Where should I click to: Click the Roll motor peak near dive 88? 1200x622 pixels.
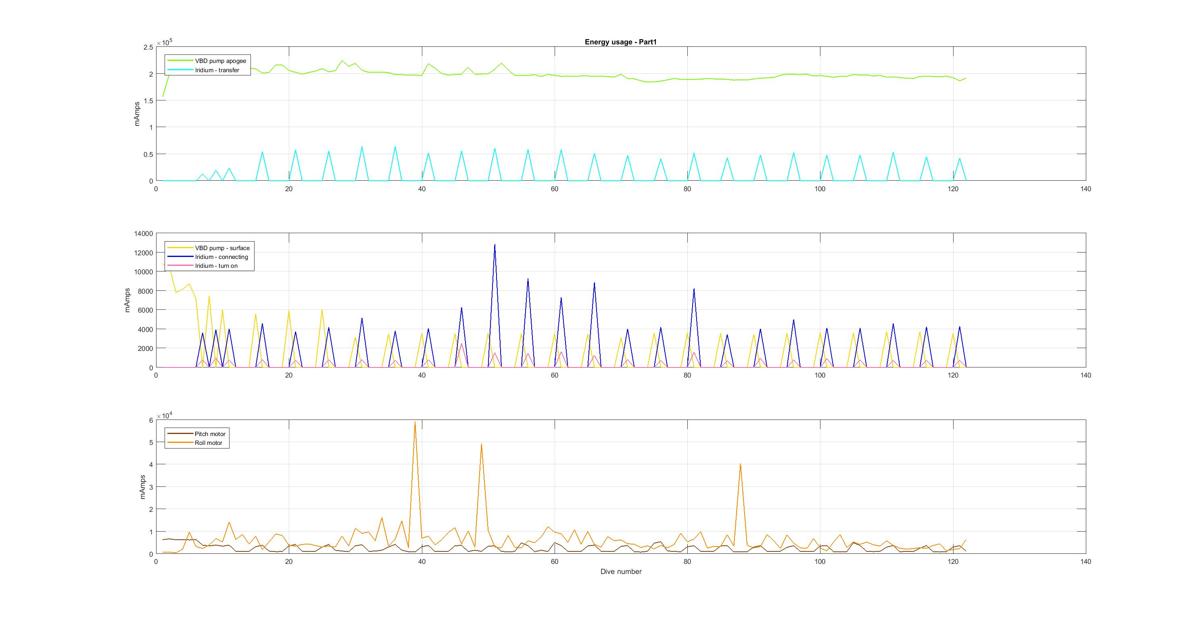[x=740, y=464]
